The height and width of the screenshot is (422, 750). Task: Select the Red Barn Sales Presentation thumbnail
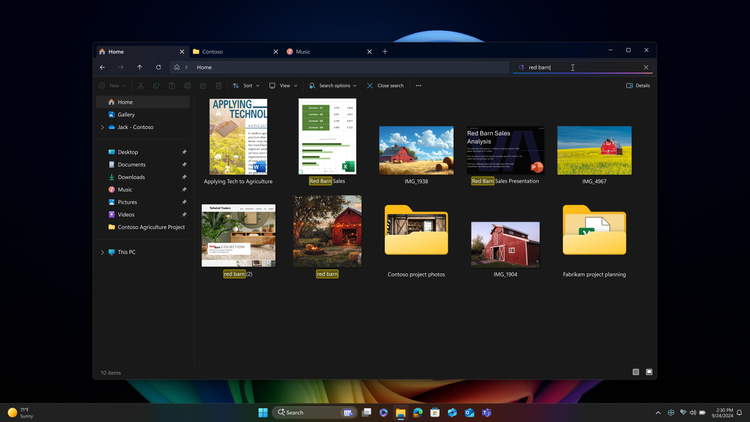504,151
